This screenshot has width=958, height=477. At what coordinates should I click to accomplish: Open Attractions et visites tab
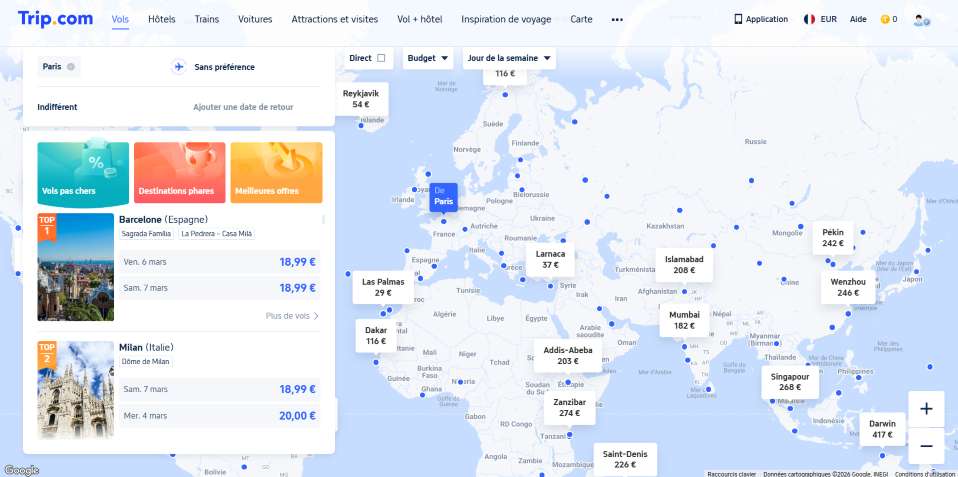(334, 19)
